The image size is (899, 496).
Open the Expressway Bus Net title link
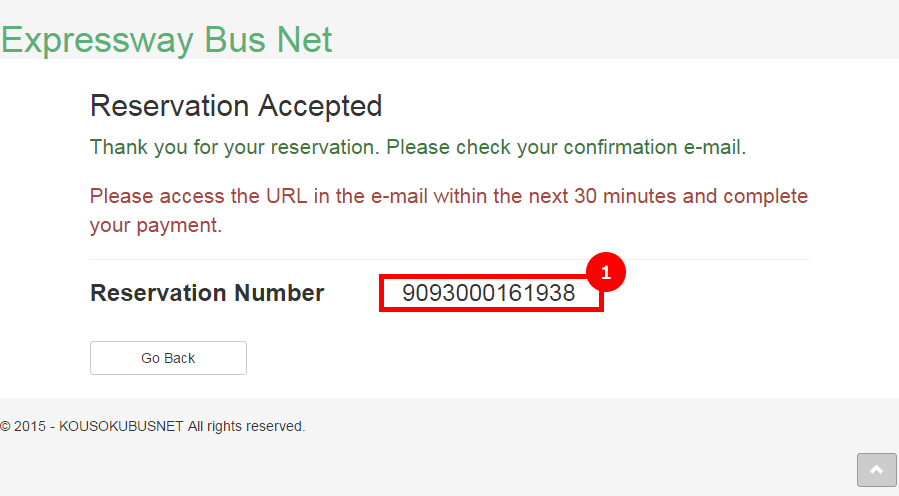tap(166, 40)
